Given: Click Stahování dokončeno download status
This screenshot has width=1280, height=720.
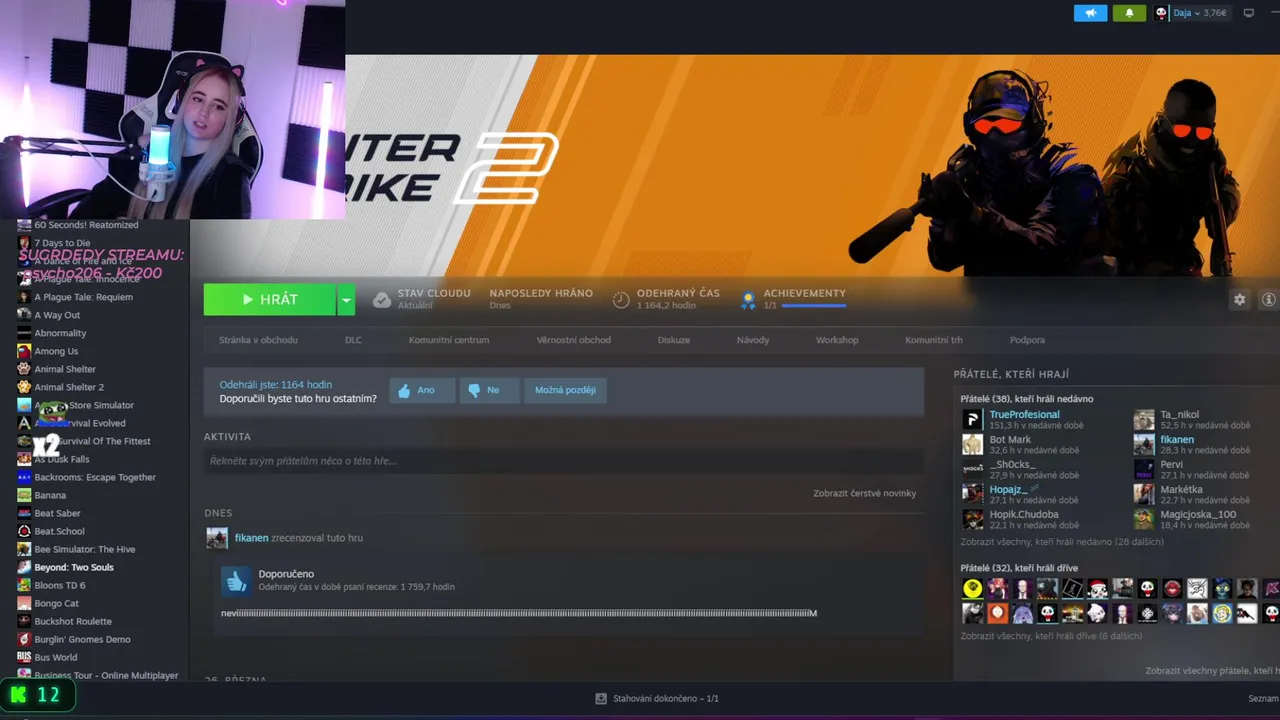Looking at the screenshot, I should tap(665, 698).
